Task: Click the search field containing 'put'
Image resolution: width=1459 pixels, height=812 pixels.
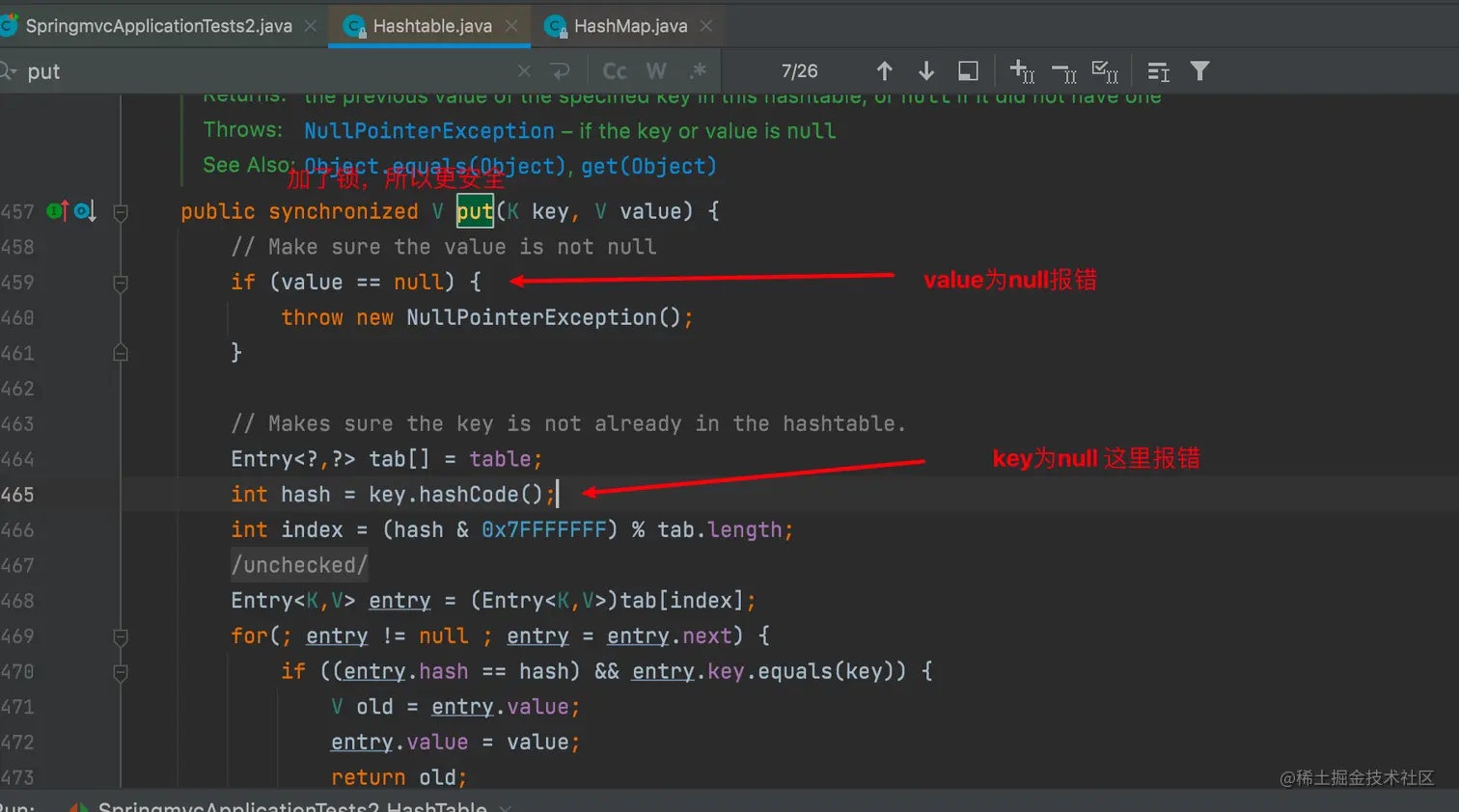Action: 270,71
